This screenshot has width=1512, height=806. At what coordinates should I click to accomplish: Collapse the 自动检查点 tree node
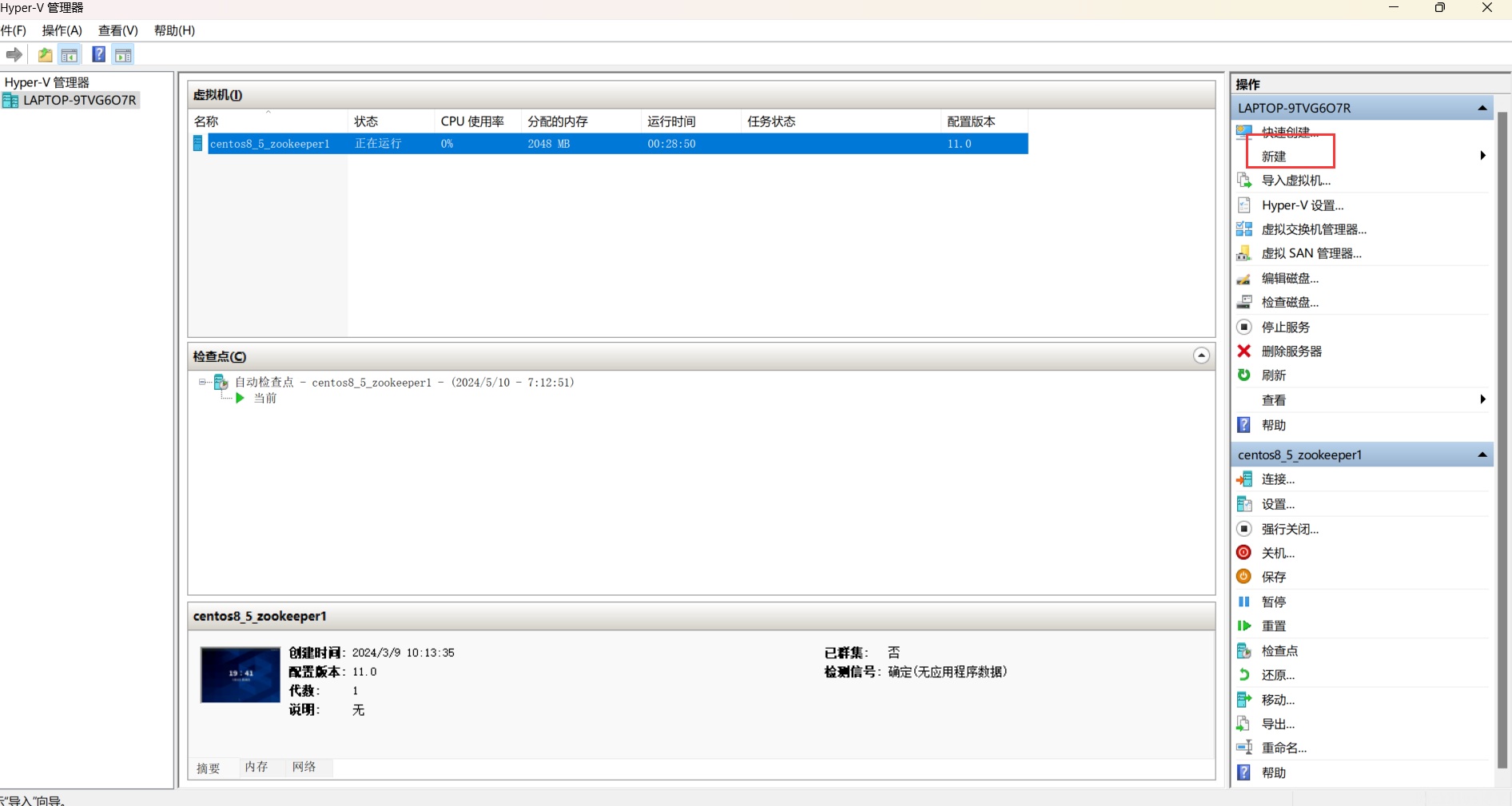pos(202,382)
